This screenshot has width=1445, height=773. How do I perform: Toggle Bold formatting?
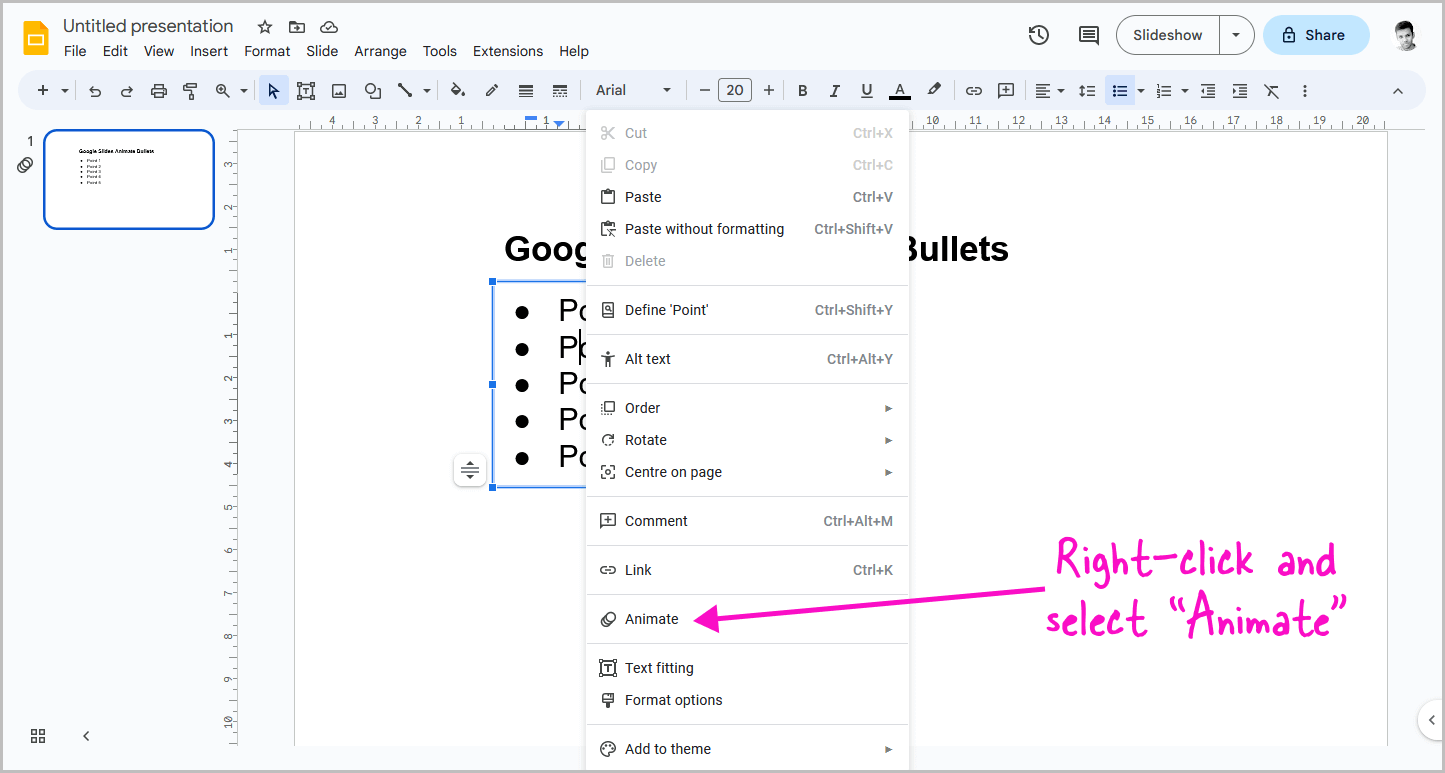pos(802,91)
